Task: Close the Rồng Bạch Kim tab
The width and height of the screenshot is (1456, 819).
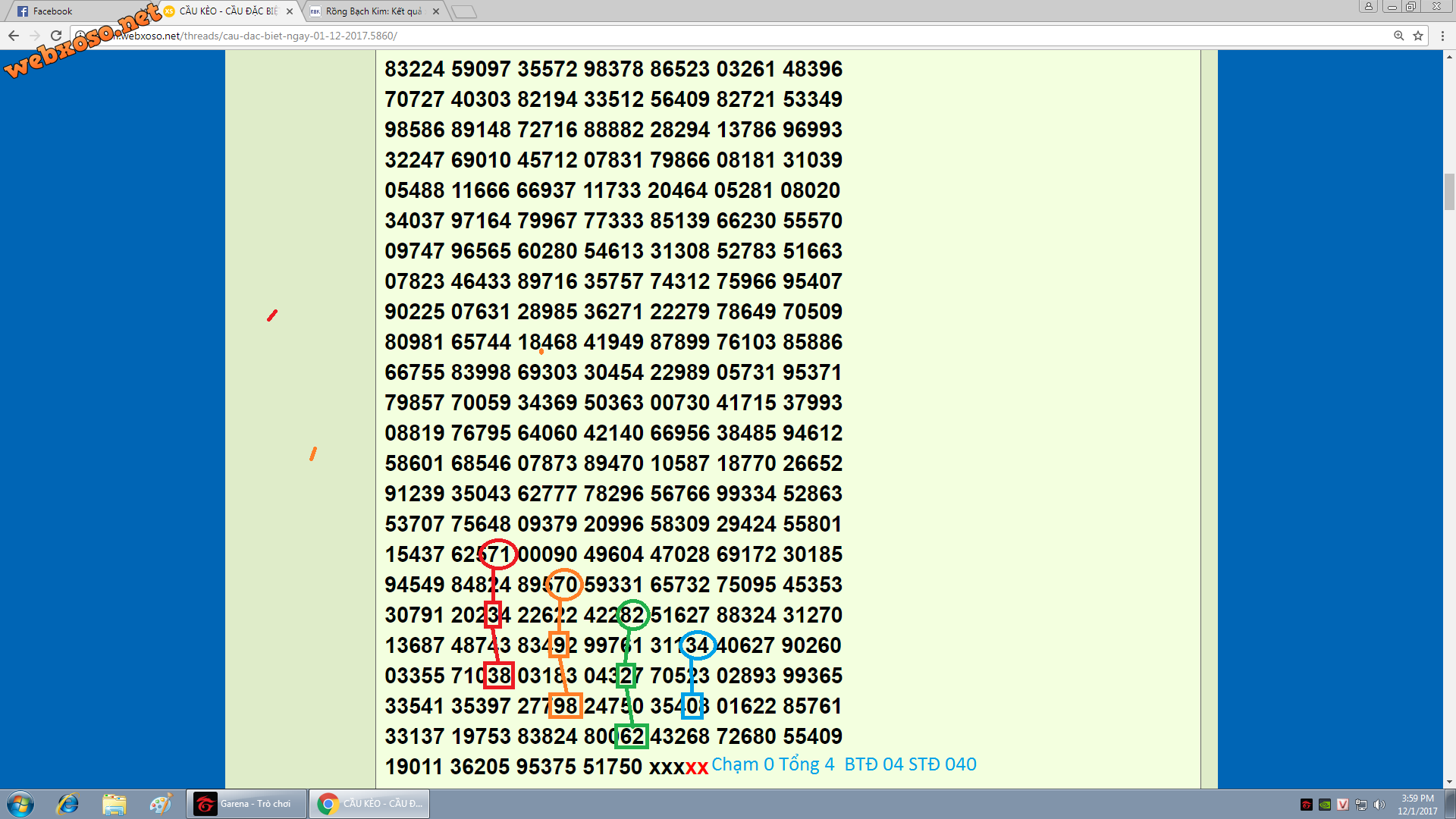Action: click(x=436, y=11)
